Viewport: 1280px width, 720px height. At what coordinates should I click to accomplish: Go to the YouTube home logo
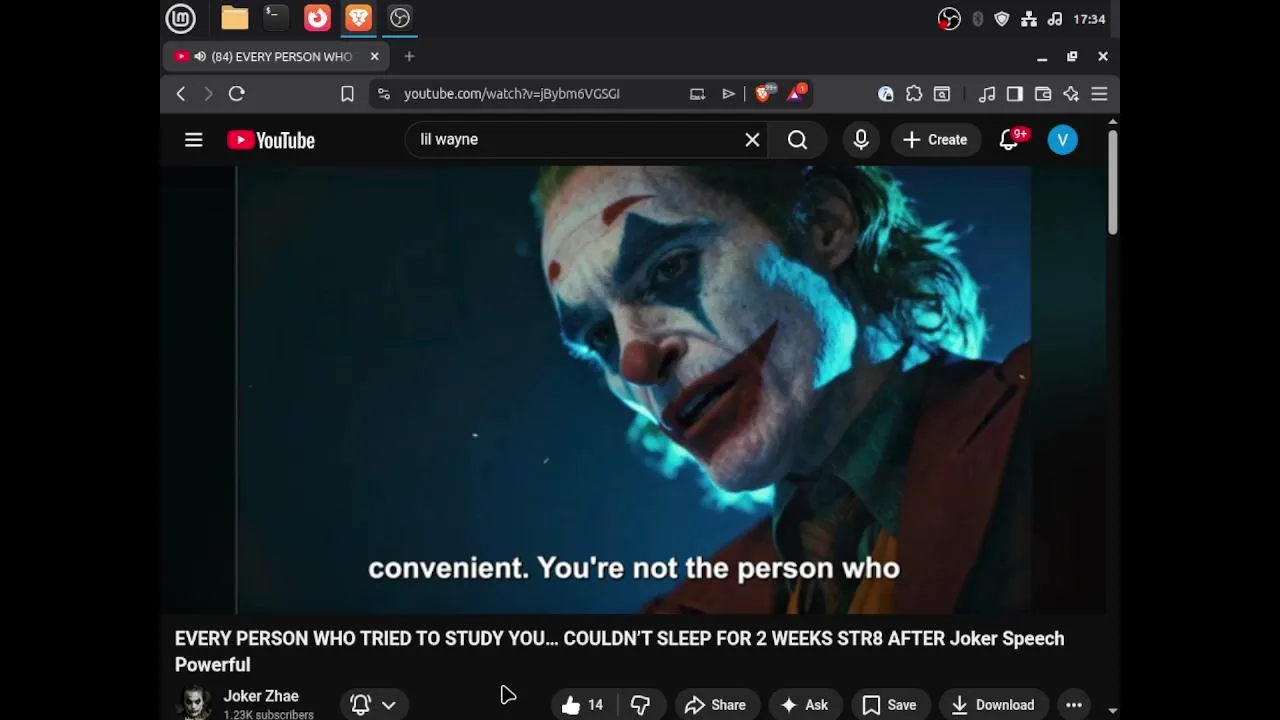point(271,140)
